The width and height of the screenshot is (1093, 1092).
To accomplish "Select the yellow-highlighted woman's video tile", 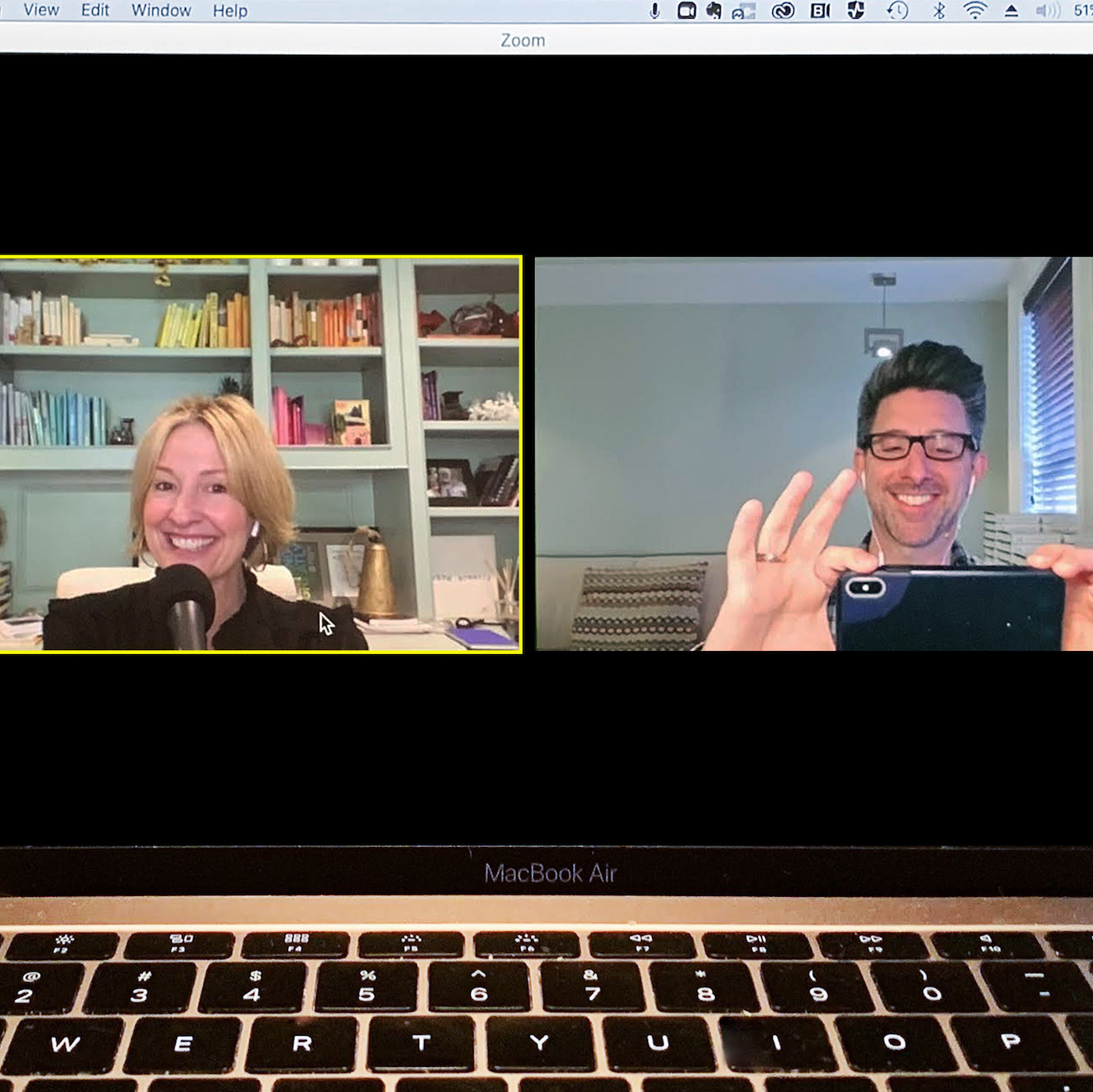I will click(x=260, y=454).
